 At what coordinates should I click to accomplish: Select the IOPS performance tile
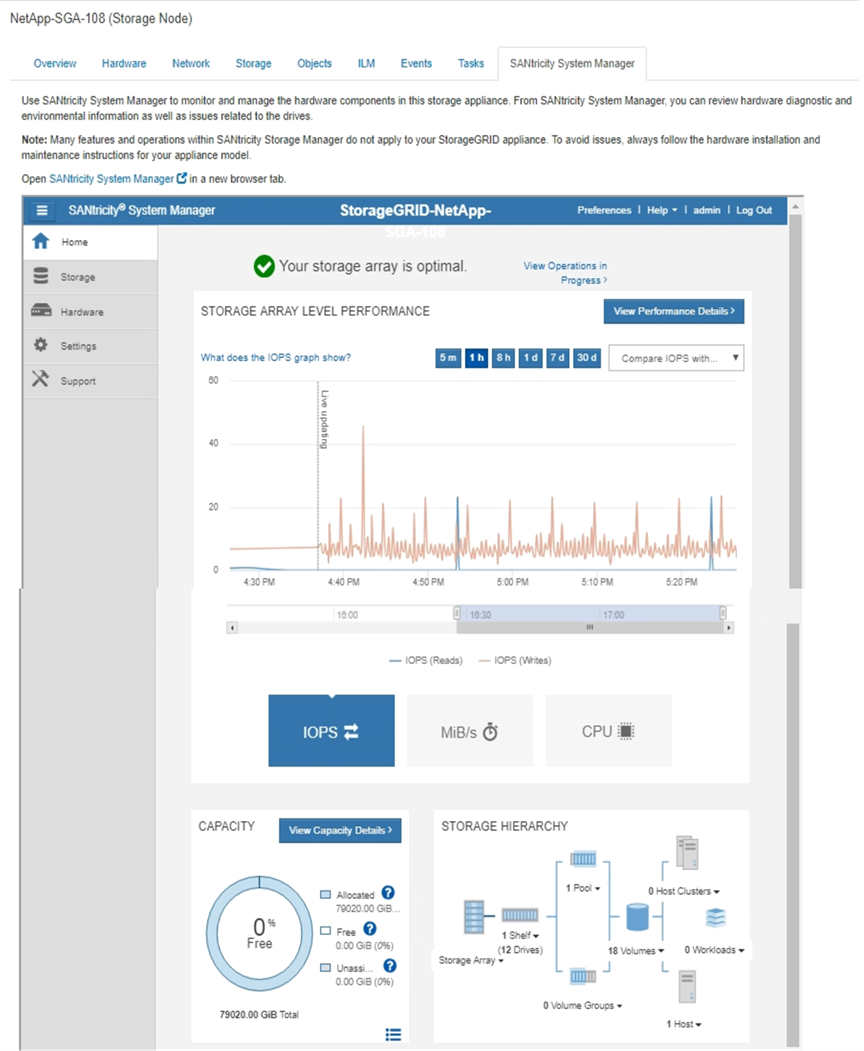click(x=331, y=731)
